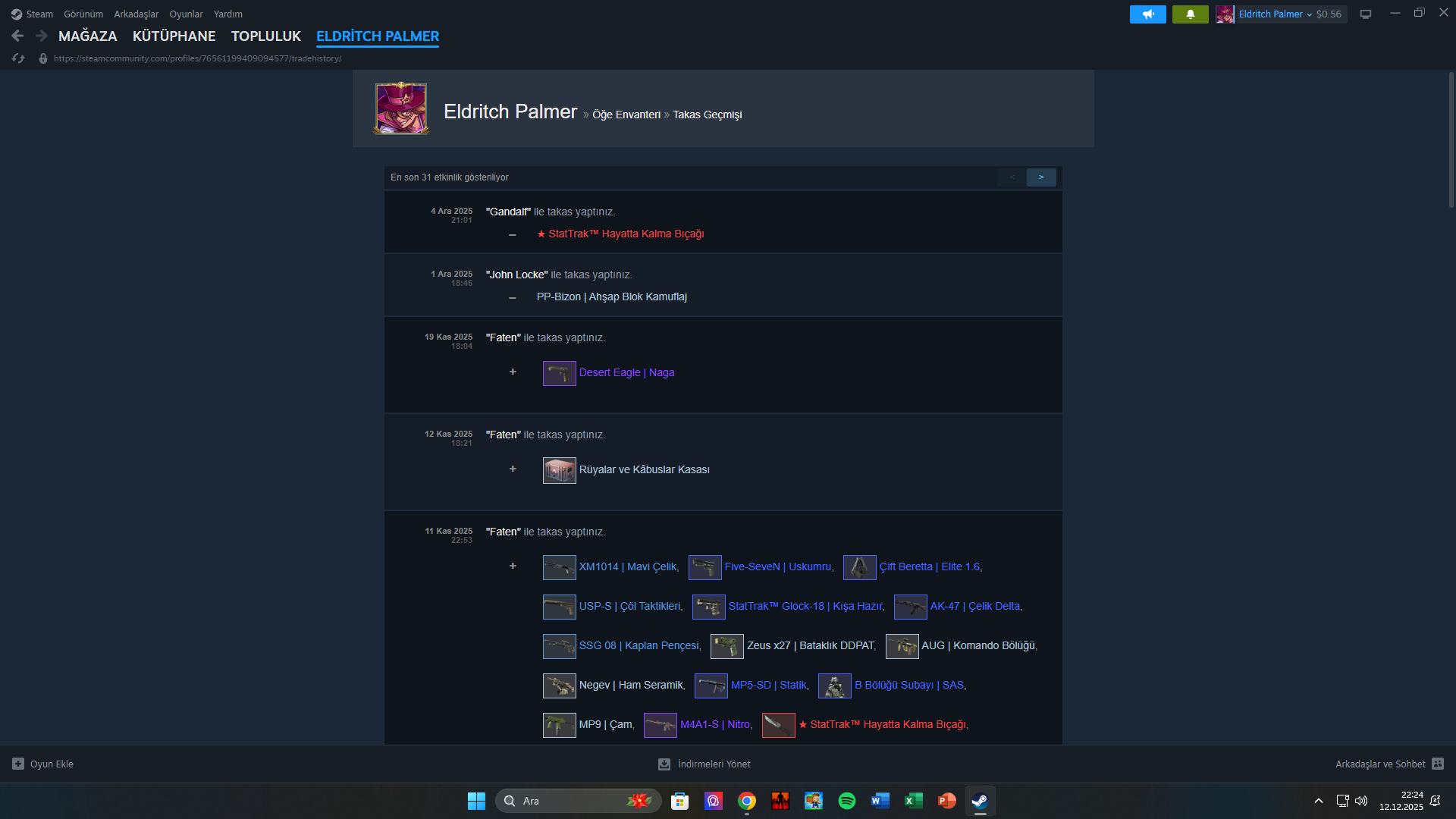Screen dimensions: 1456x819
Task: Open the Oyunlar menu
Action: 186,14
